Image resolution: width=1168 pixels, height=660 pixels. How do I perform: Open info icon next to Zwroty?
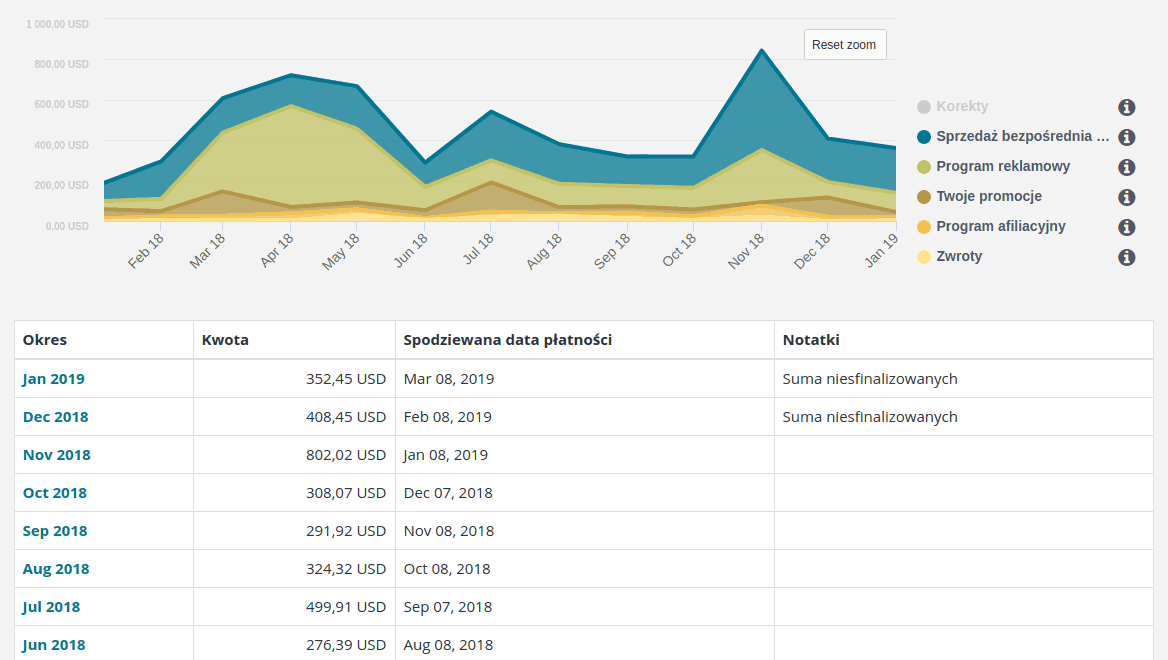tap(1126, 257)
